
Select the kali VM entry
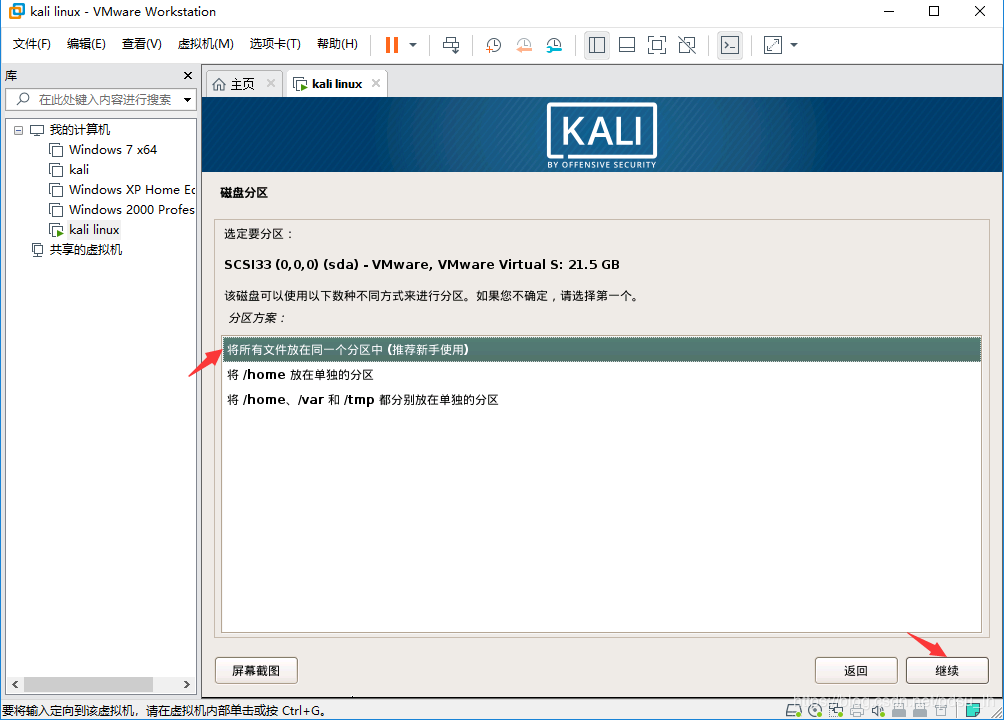79,170
